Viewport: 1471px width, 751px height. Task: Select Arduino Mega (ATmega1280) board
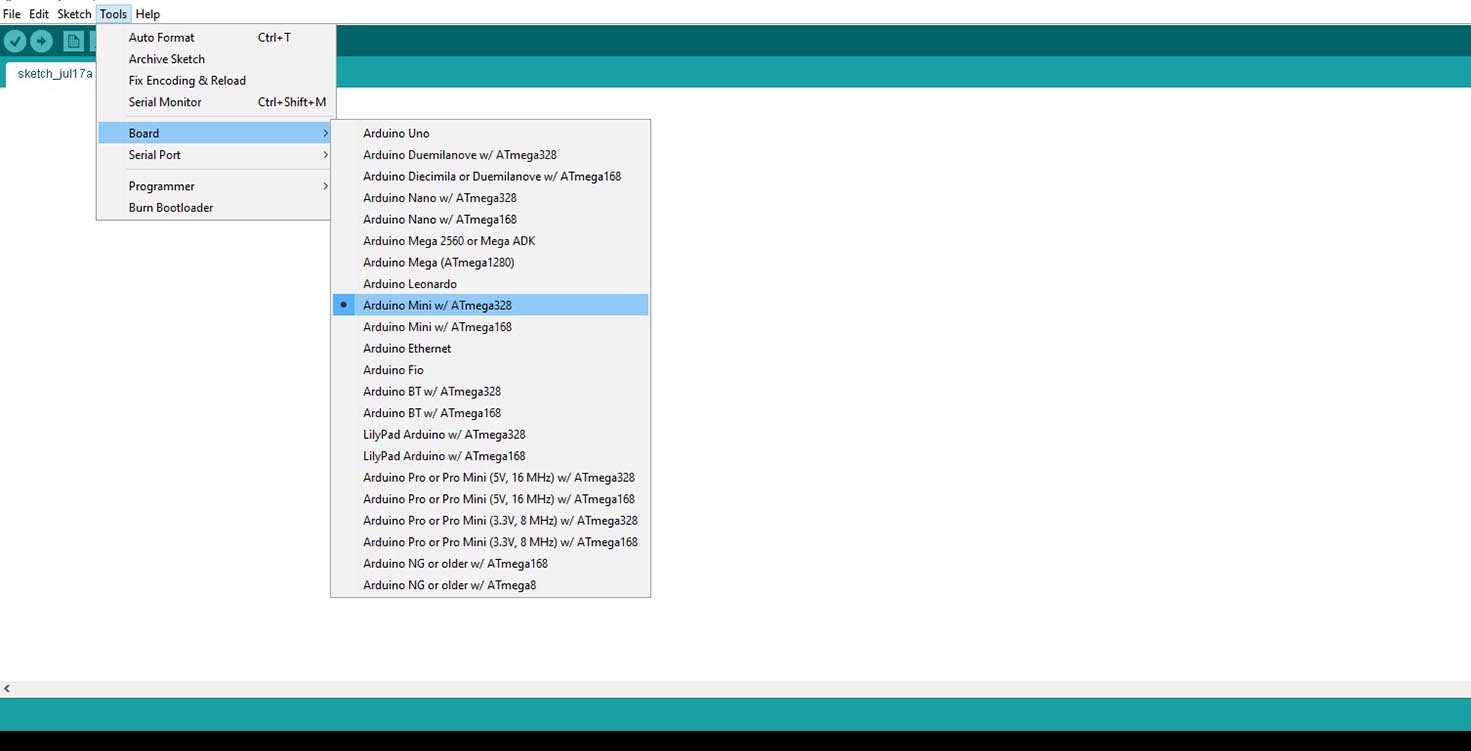490,262
